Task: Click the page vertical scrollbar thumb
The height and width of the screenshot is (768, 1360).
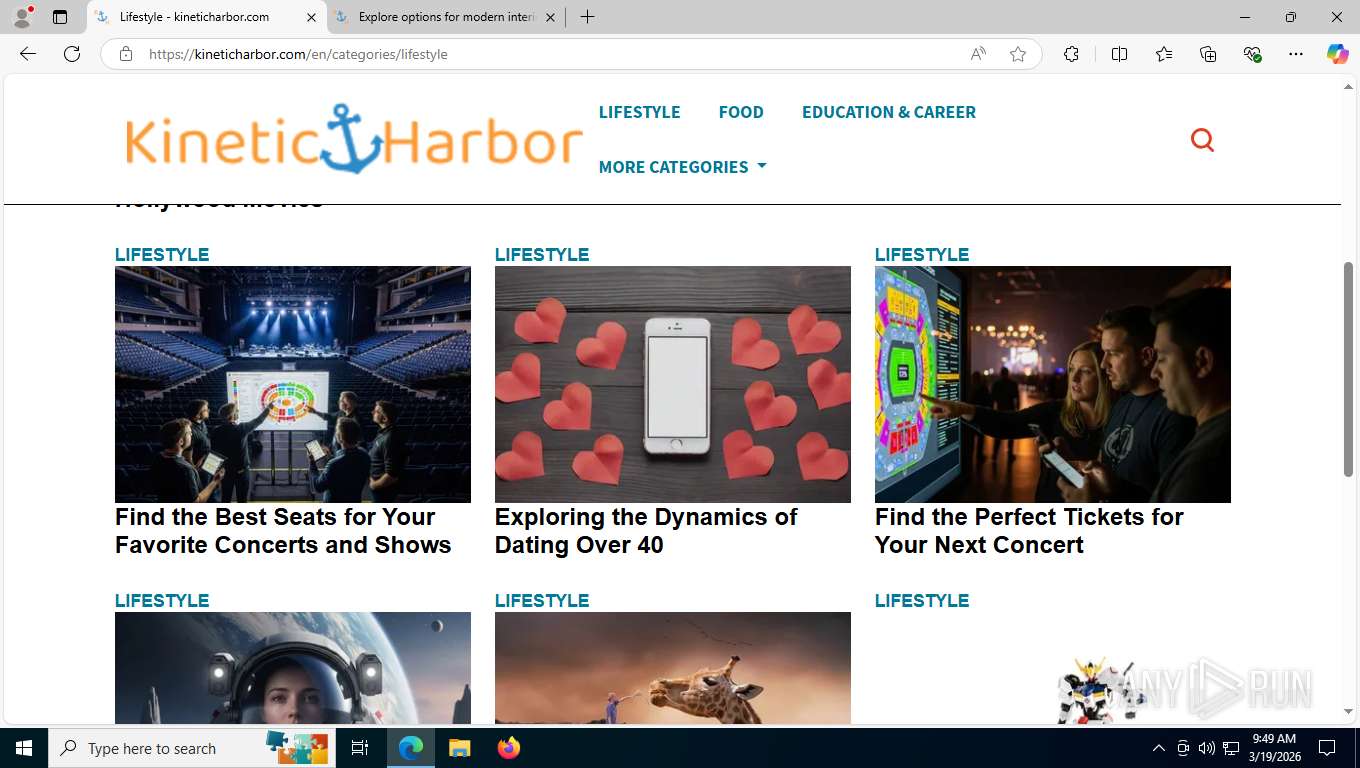Action: 1348,369
